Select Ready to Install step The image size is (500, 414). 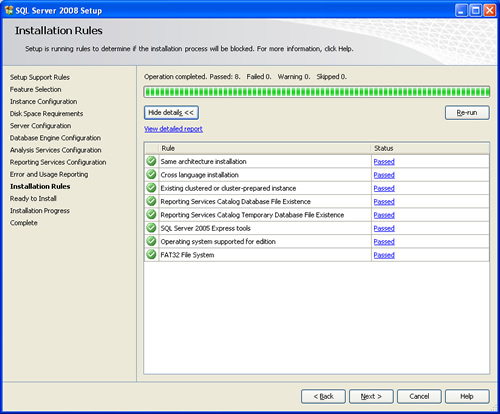(33, 199)
